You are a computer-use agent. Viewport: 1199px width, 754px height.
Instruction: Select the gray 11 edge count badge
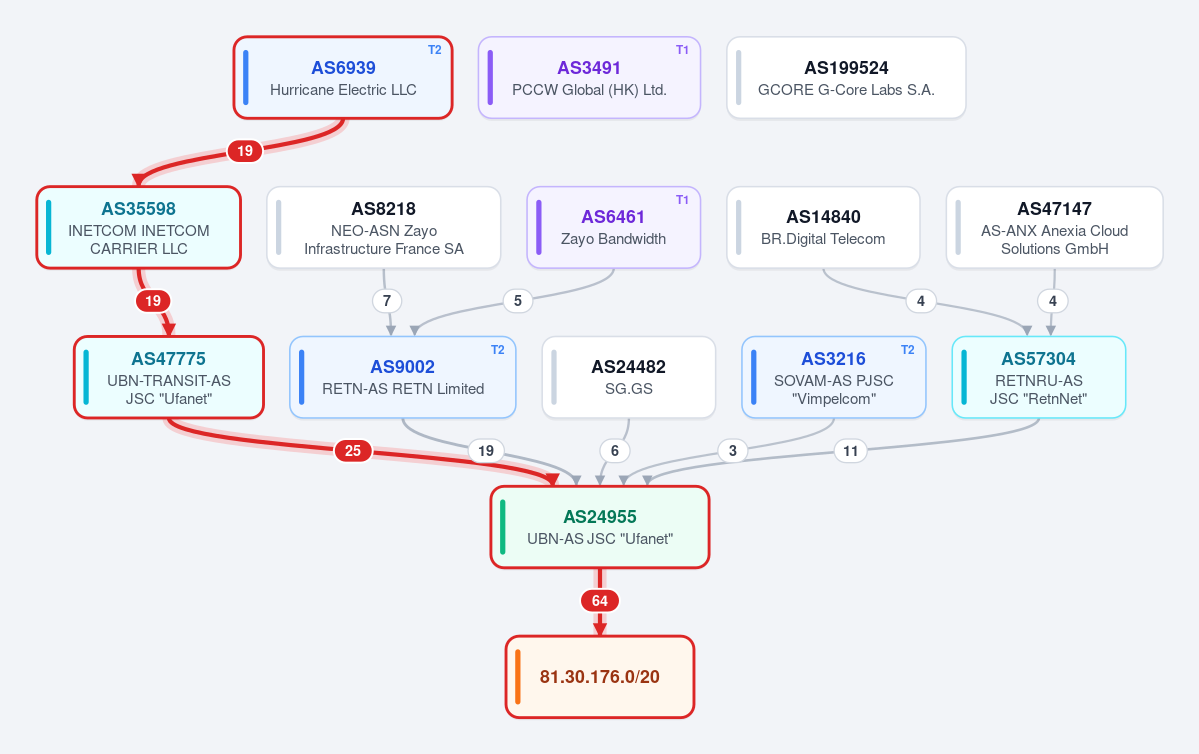(850, 451)
